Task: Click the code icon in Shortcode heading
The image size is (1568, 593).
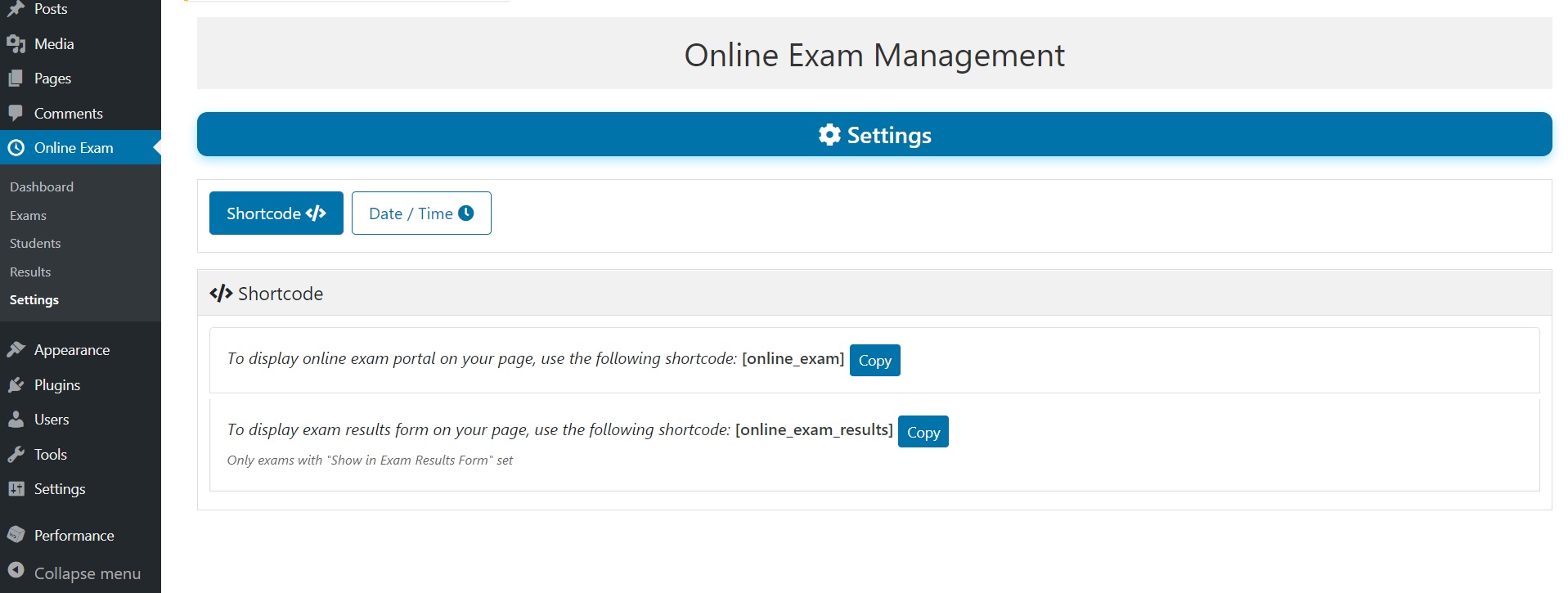Action: point(221,294)
